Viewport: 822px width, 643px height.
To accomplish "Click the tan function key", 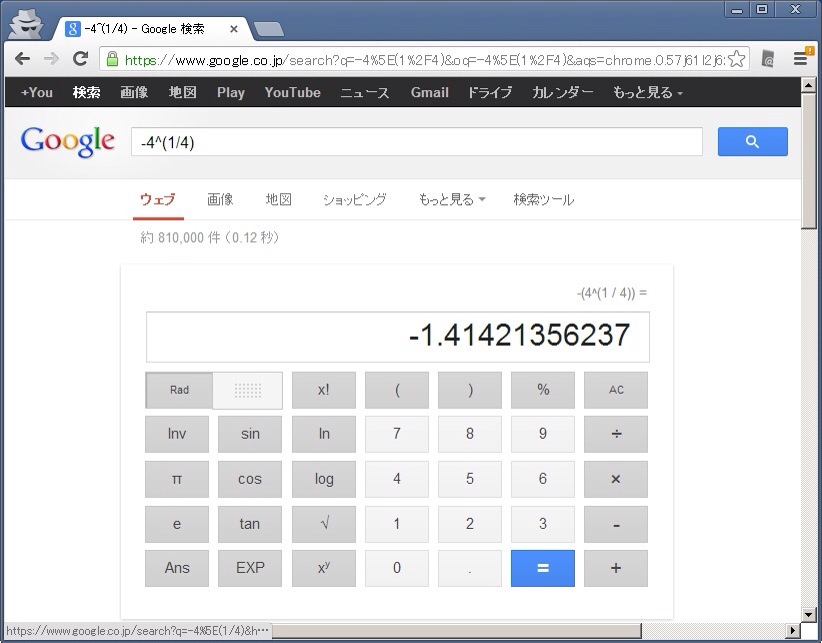I will 250,524.
